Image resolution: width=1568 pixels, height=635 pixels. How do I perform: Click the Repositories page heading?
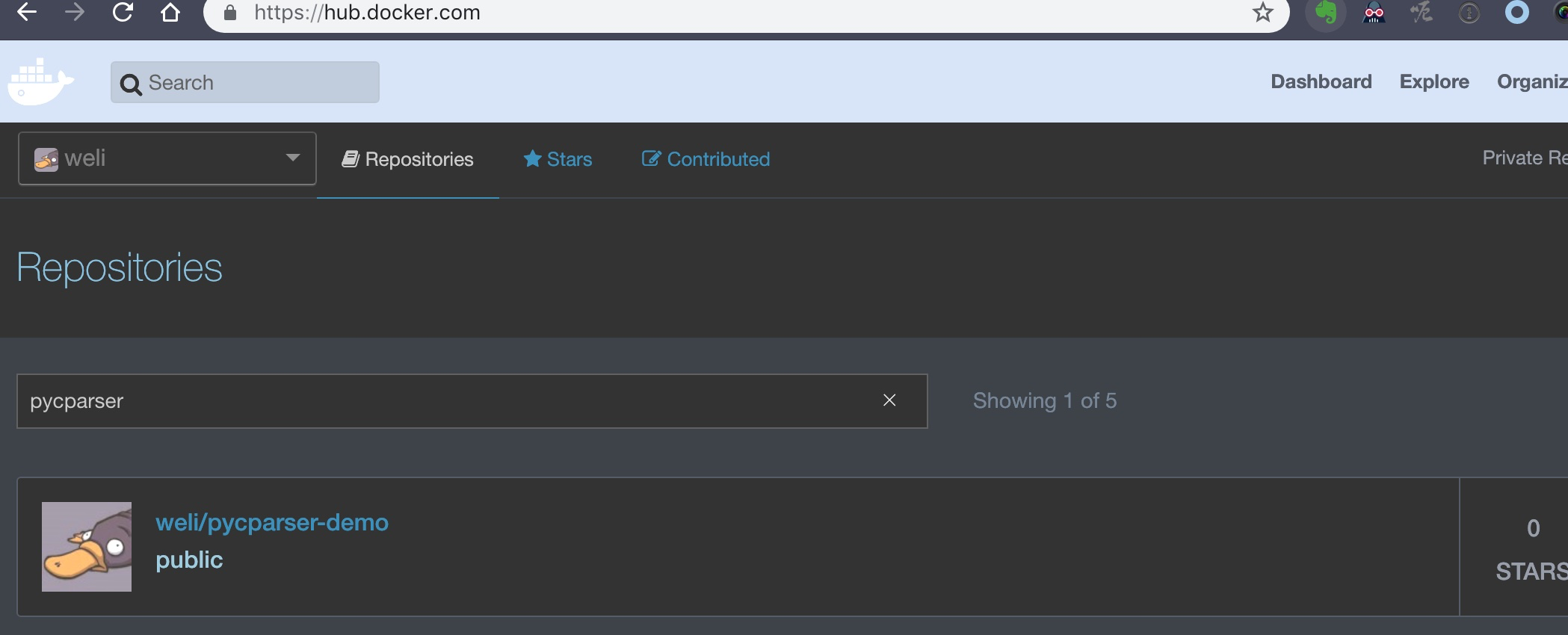point(120,267)
